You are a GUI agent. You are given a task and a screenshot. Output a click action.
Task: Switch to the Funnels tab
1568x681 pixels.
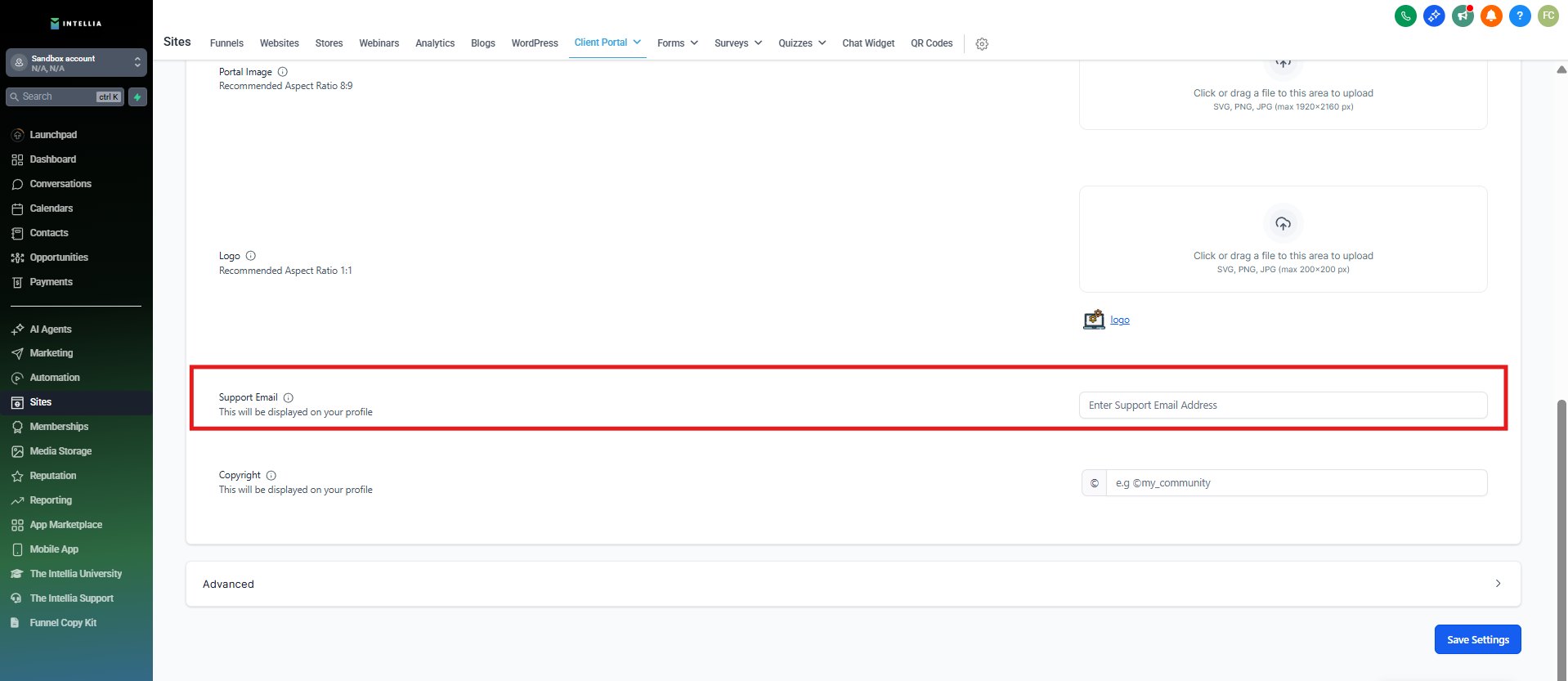226,43
